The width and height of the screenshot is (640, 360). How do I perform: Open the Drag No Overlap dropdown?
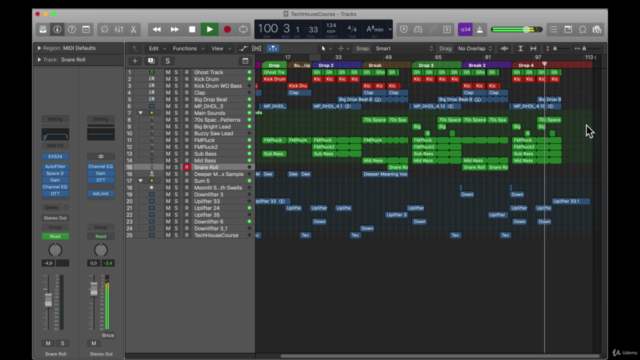tap(475, 49)
